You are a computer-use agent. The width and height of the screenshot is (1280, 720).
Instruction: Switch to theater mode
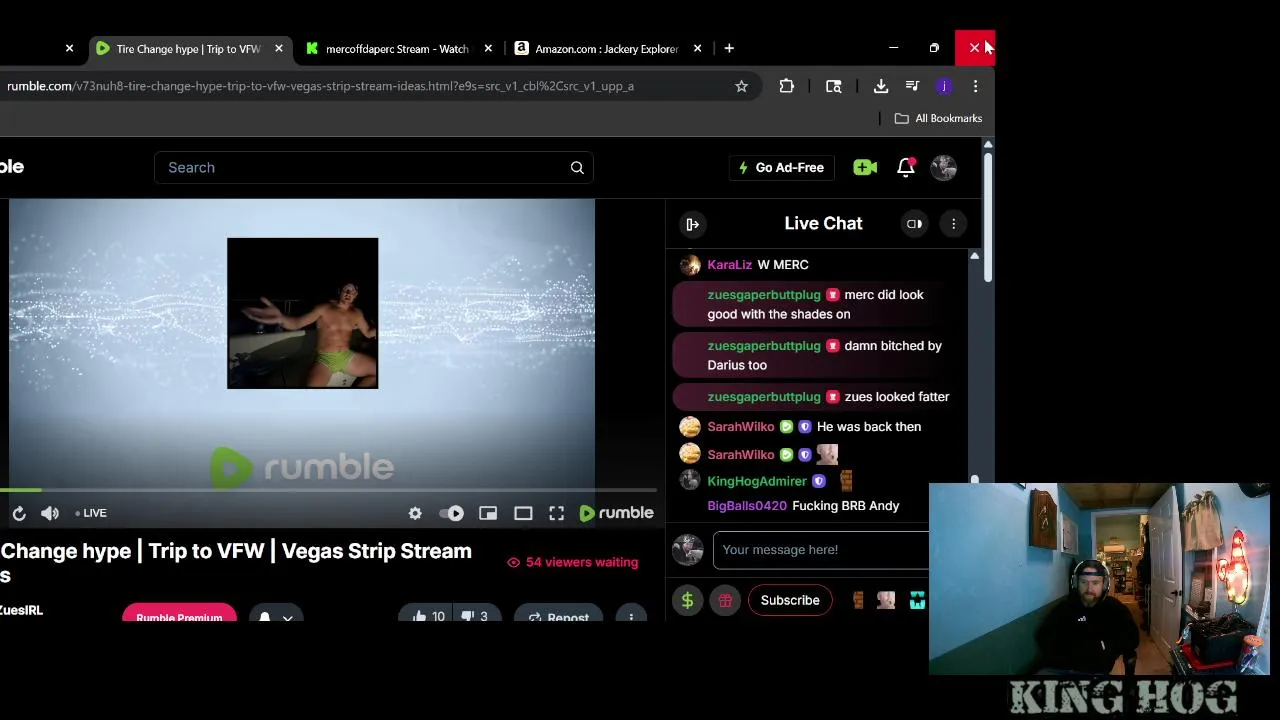523,513
